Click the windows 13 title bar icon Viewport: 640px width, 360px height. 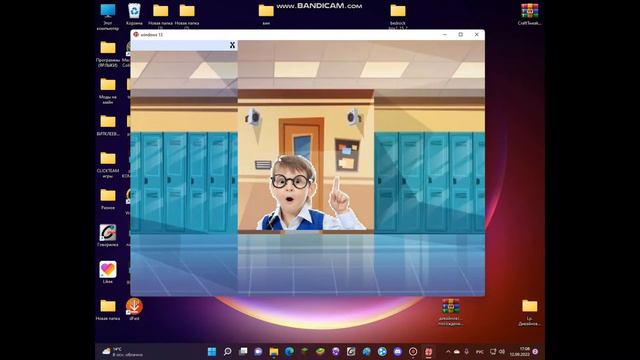136,35
